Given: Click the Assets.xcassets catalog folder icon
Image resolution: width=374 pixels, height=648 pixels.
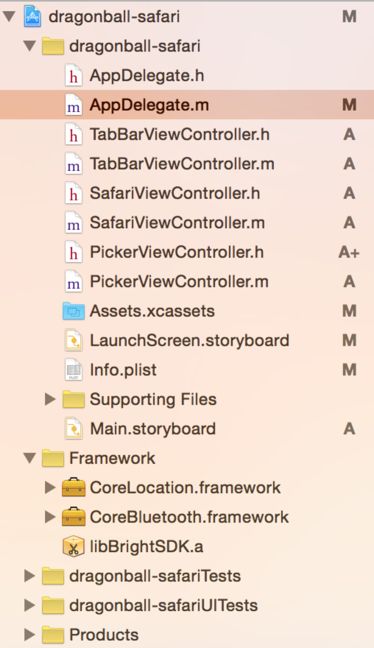Looking at the screenshot, I should [74, 311].
